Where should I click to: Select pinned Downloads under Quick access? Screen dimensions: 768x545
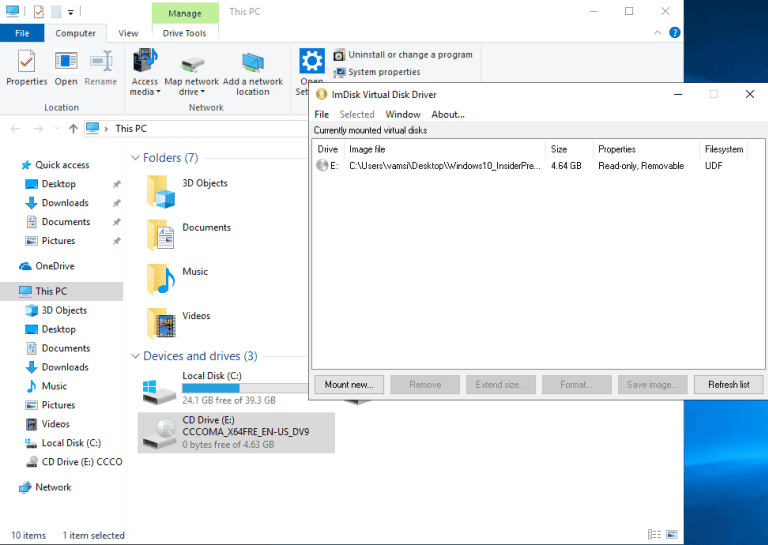point(65,203)
